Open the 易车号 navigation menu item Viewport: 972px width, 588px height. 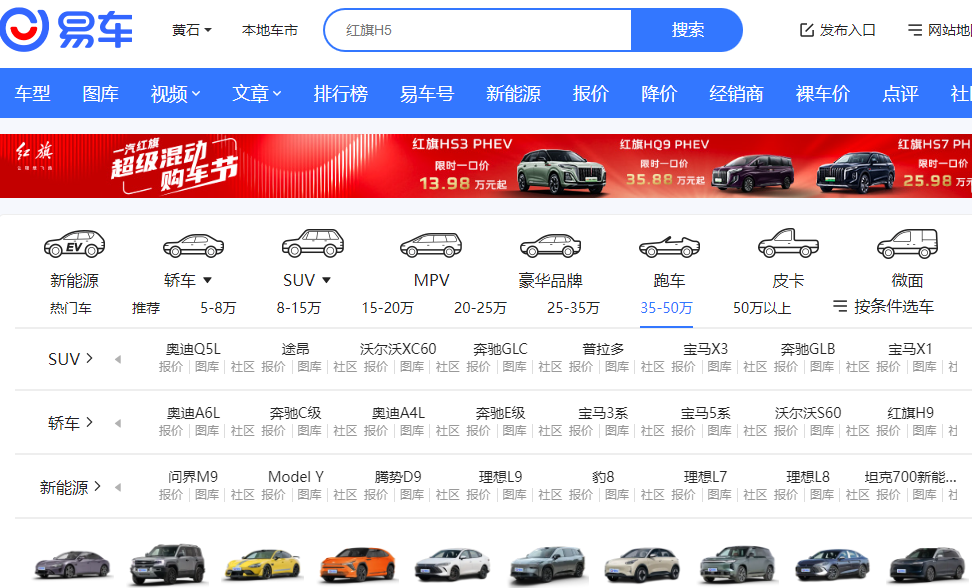click(x=426, y=94)
